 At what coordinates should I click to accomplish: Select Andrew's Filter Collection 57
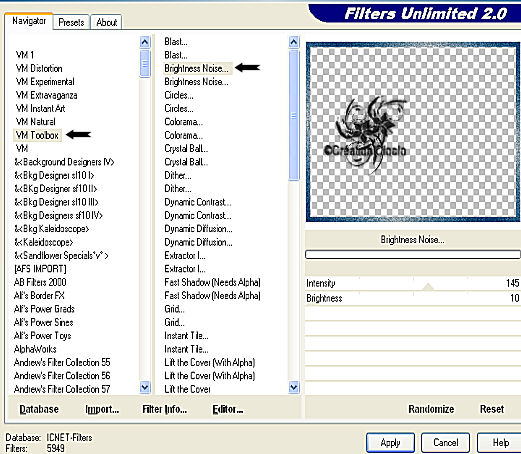[x=62, y=389]
